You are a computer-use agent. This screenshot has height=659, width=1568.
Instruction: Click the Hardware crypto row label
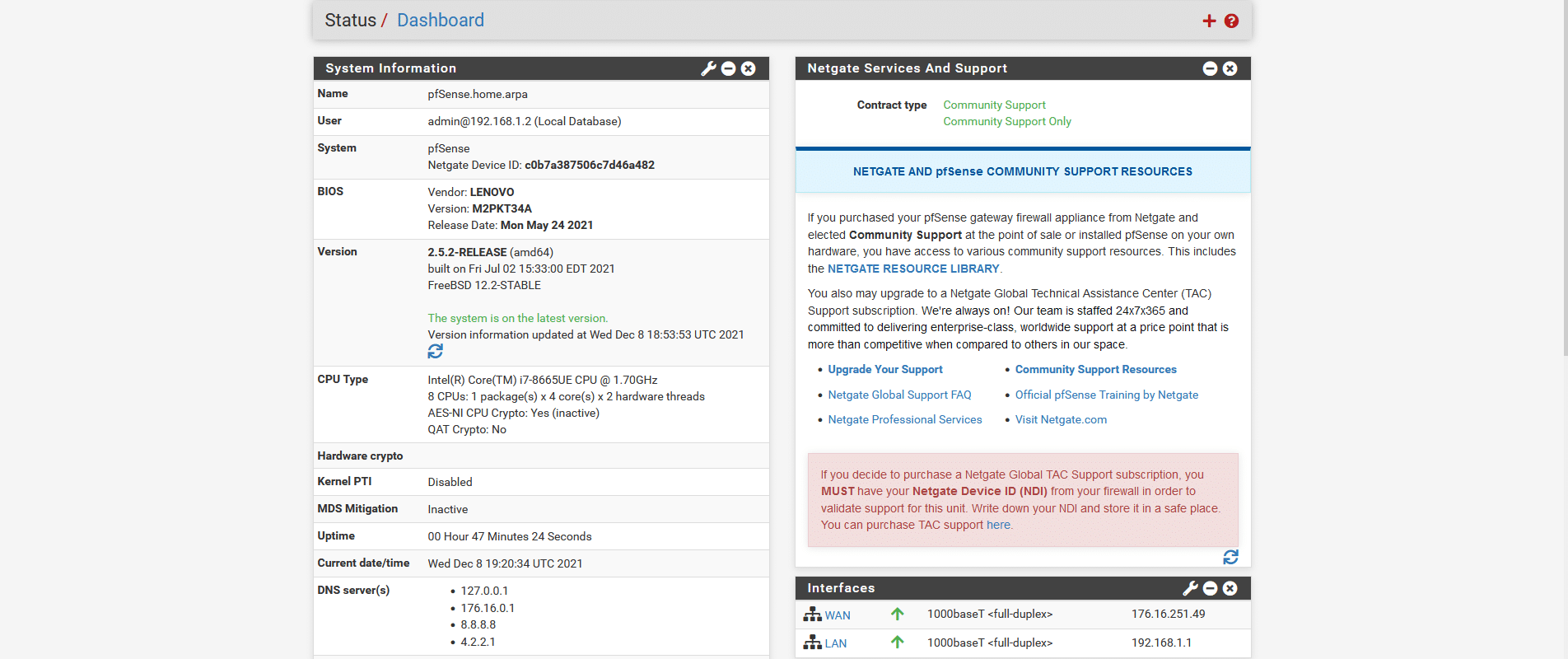tap(360, 456)
